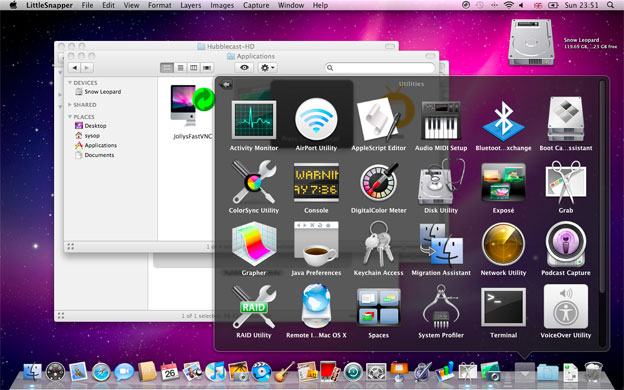The image size is (624, 390).
Task: Open the Layers menu
Action: point(191,5)
